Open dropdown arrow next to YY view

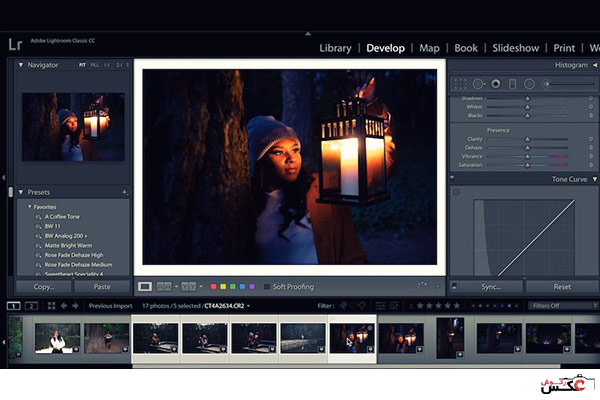tap(201, 286)
